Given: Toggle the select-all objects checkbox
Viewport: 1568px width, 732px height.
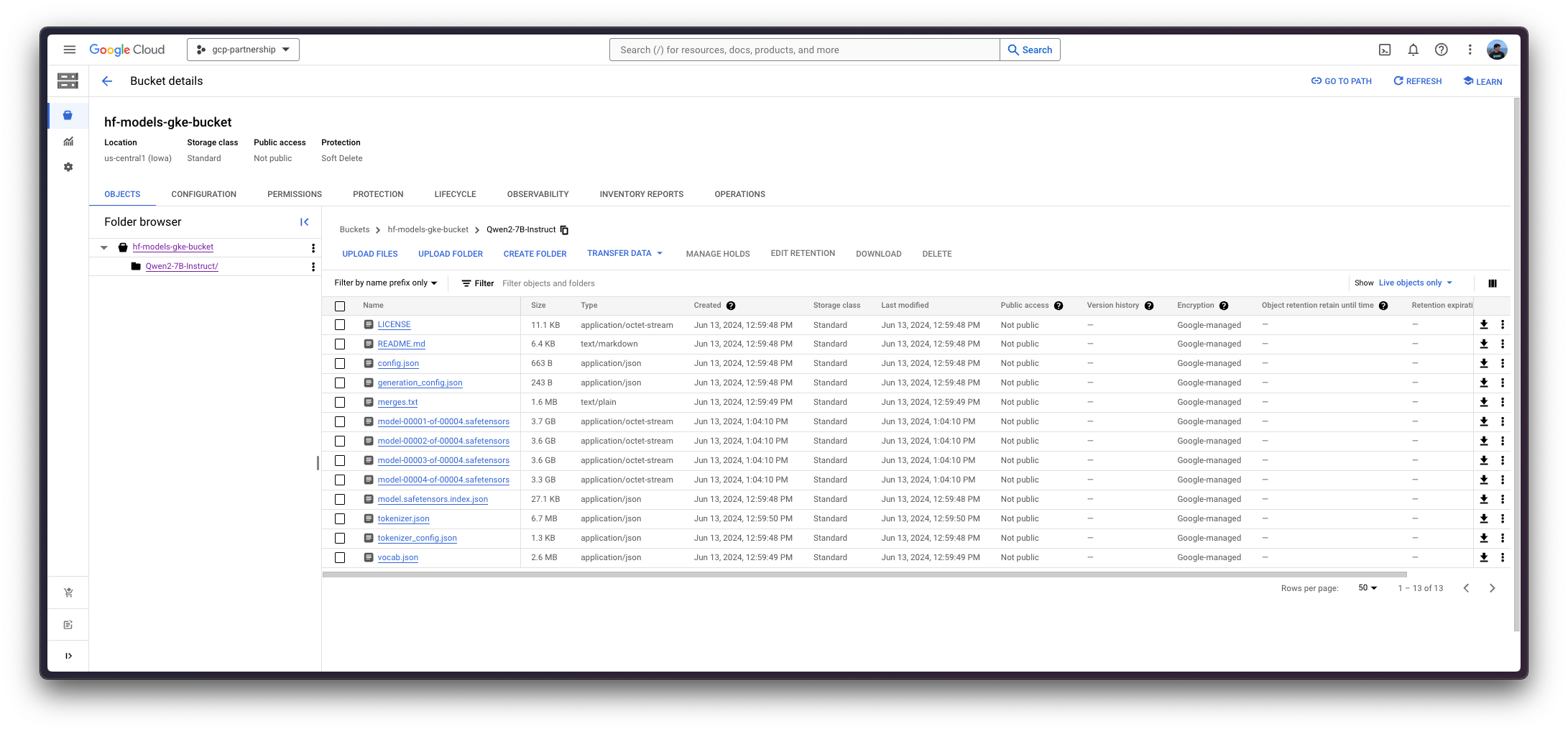Looking at the screenshot, I should click(x=340, y=306).
